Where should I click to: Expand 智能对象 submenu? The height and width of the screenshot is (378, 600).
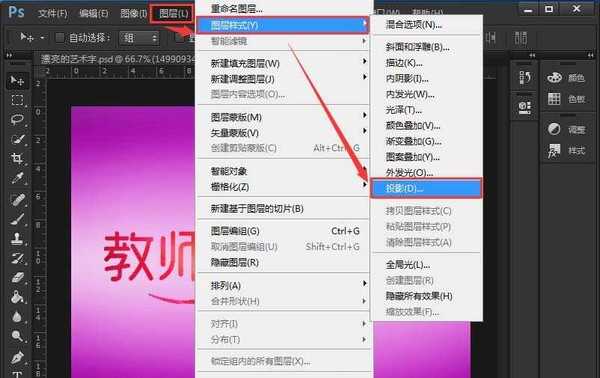point(284,171)
